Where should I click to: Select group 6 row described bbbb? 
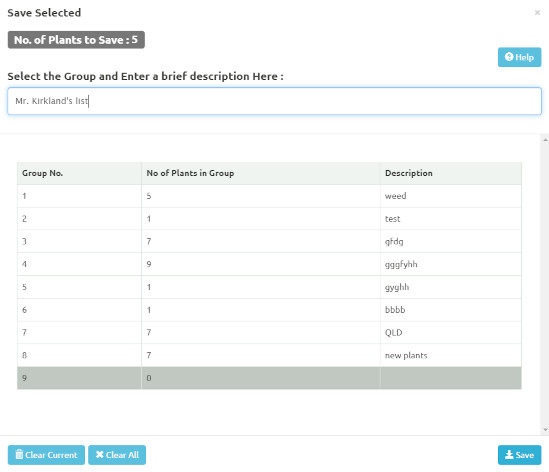[269, 310]
